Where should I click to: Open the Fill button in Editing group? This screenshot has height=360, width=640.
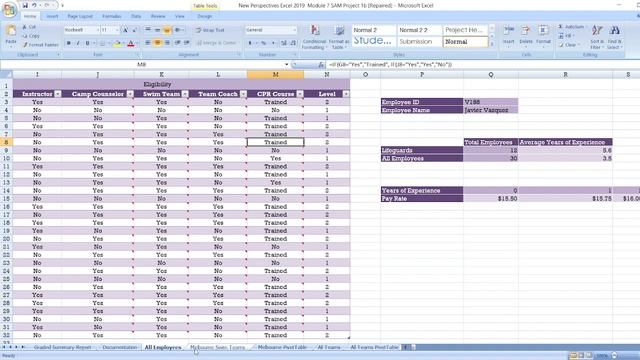(567, 36)
